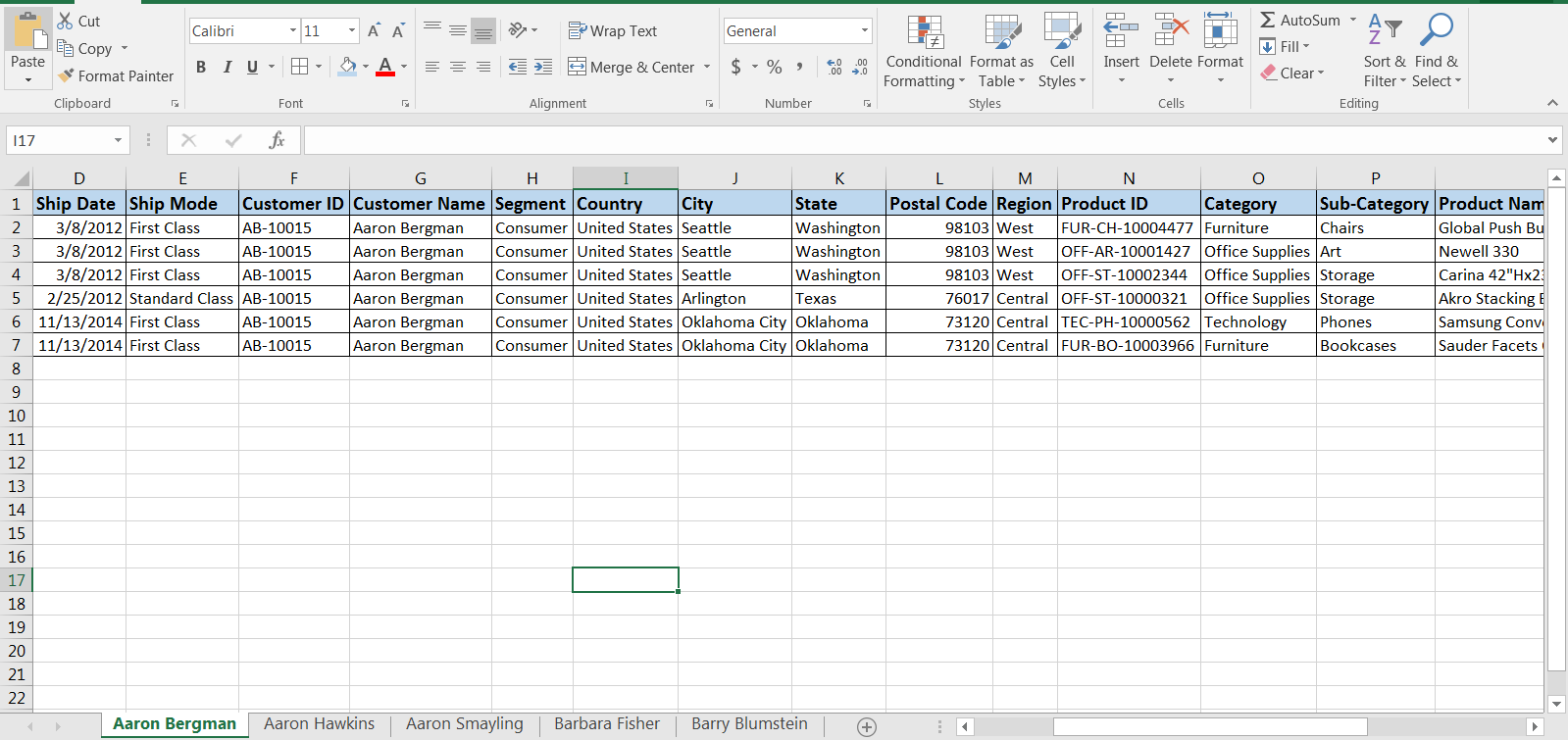
Task: Toggle Top Align
Action: (x=432, y=30)
